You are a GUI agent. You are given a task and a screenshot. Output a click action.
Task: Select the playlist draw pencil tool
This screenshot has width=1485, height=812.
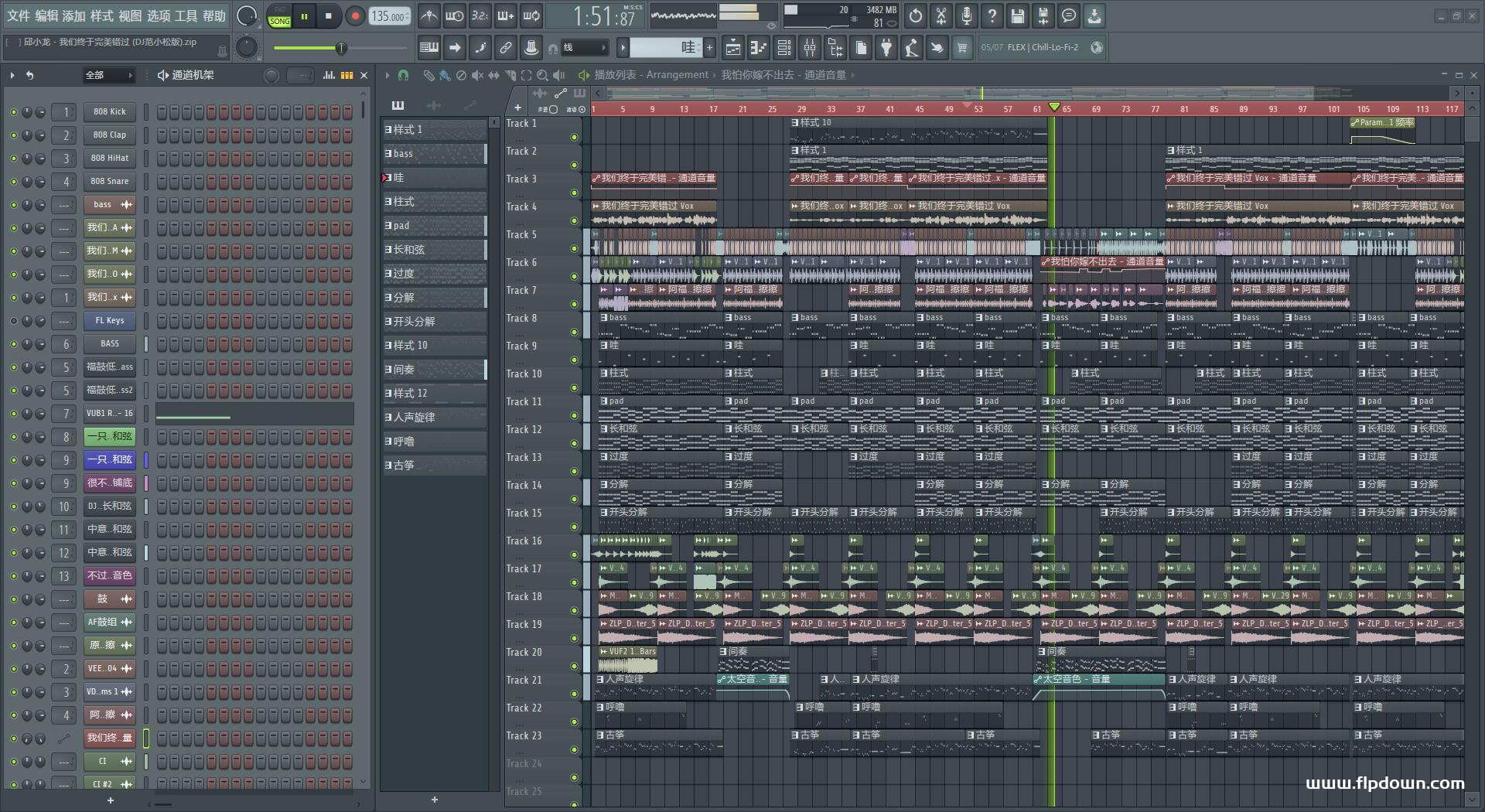click(428, 75)
